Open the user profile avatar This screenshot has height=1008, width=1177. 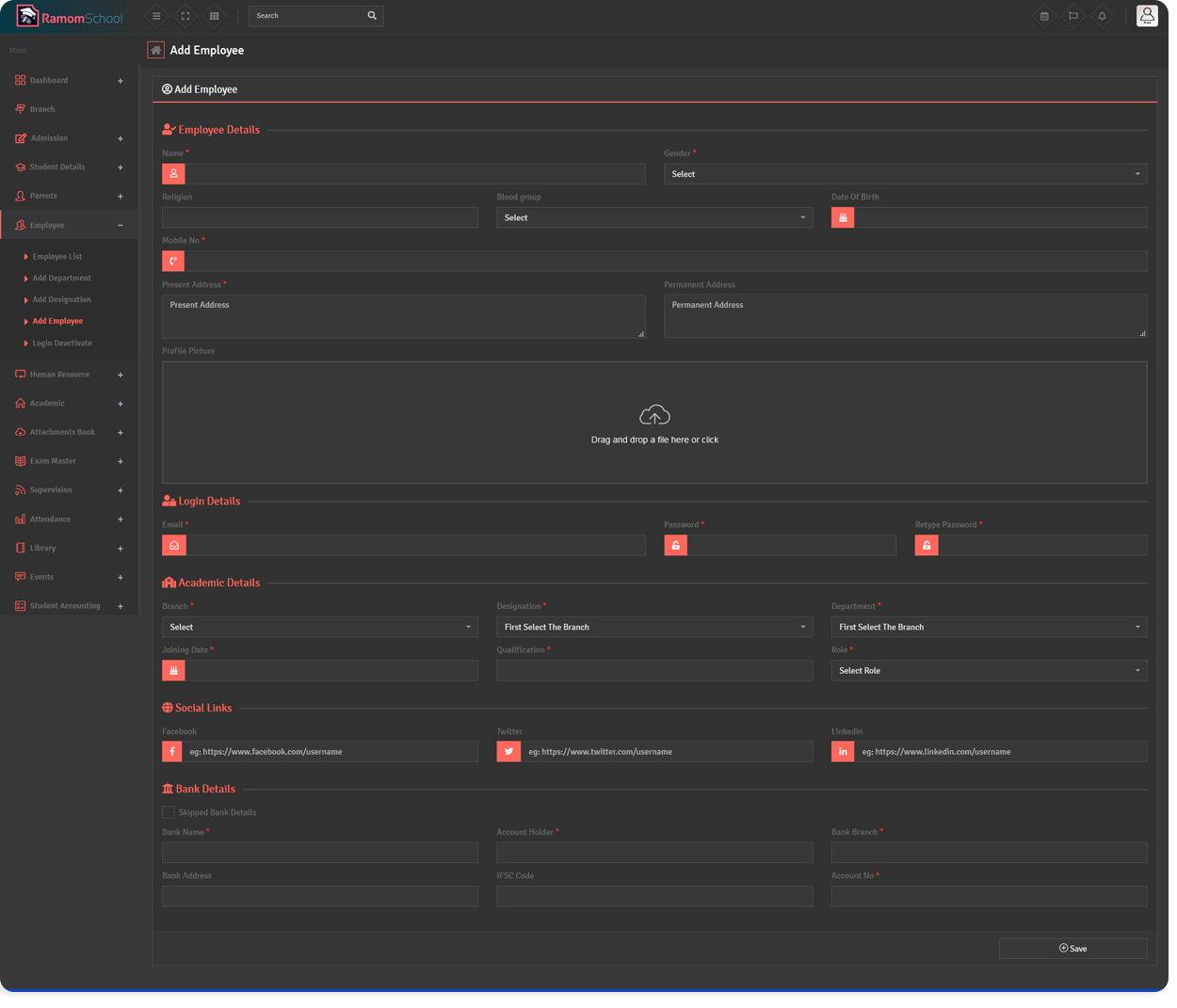click(1146, 16)
